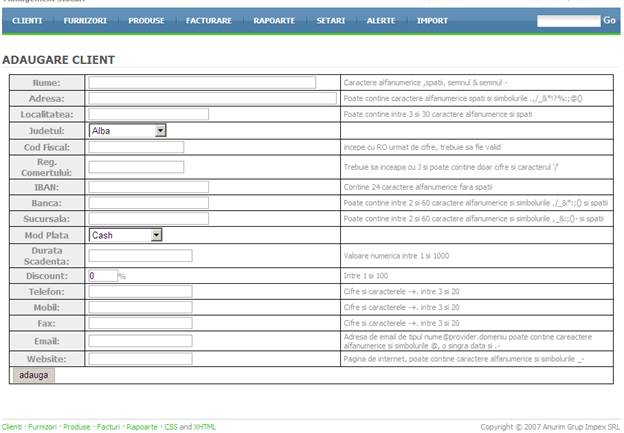The height and width of the screenshot is (433, 624).
Task: Click the Go search button
Action: [609, 20]
